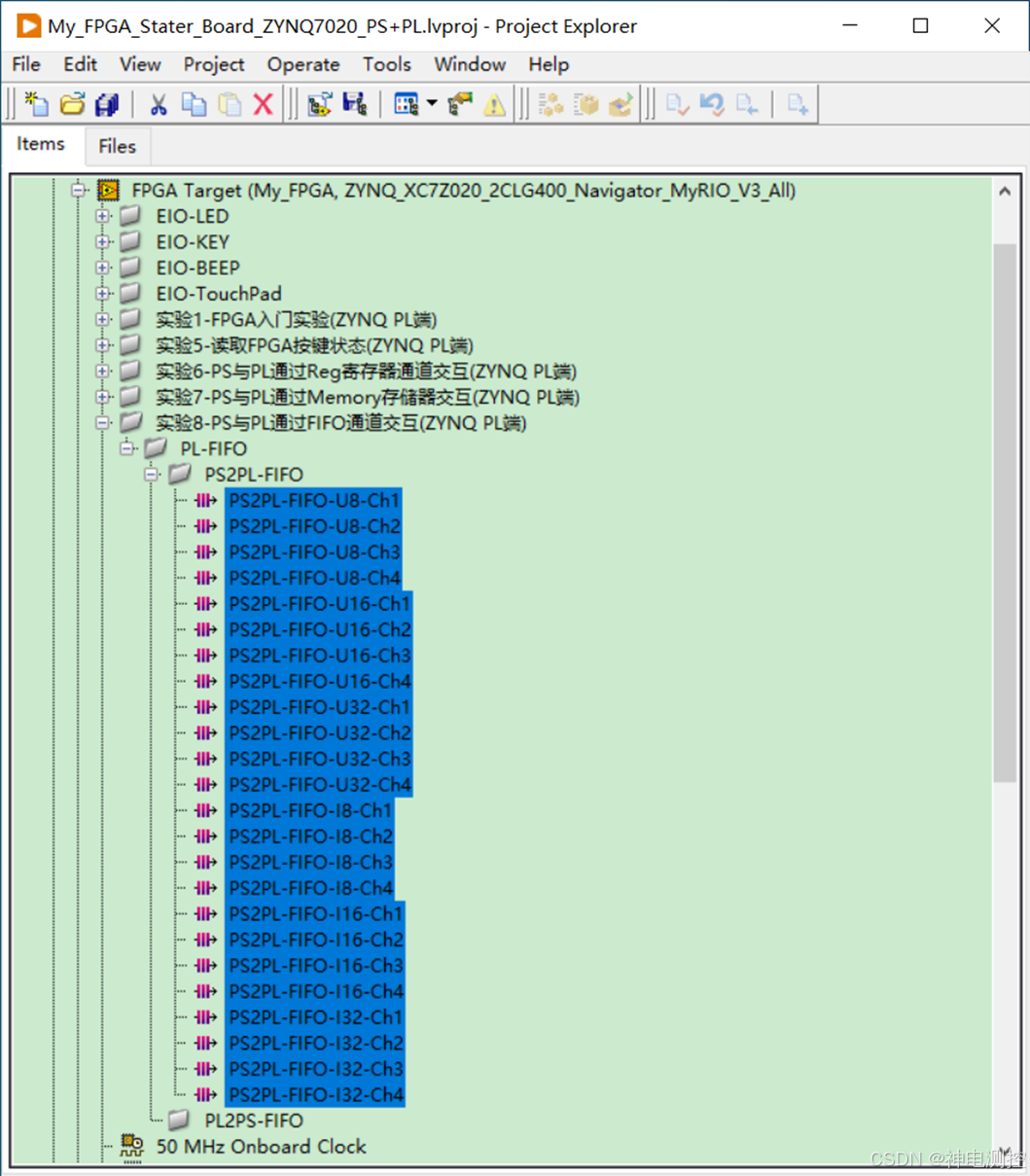Screen dimensions: 1030x1176
Task: Collapse the FPGA Target tree node
Action: coord(79,191)
